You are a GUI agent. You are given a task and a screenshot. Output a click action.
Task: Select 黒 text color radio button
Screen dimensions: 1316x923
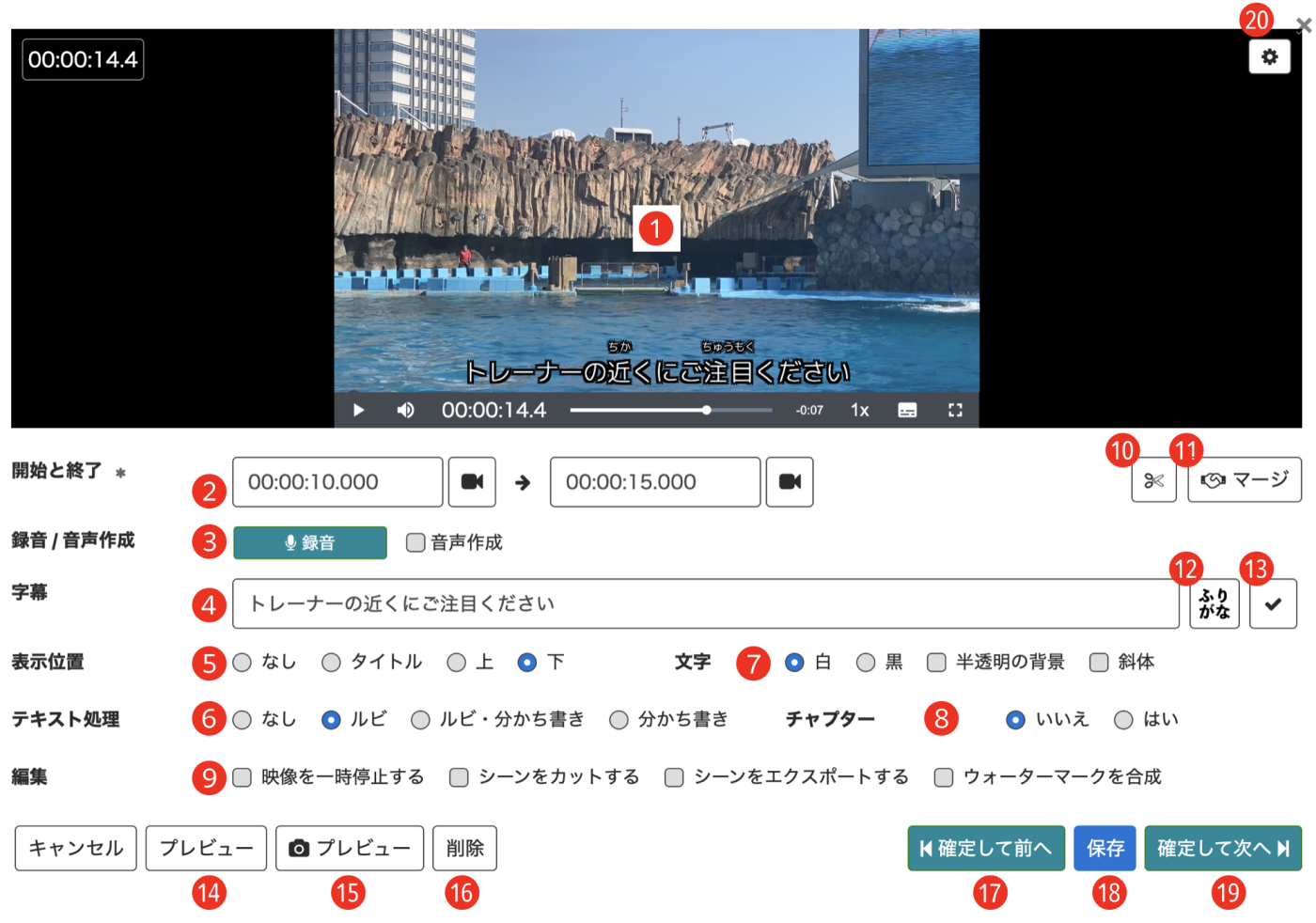point(866,663)
